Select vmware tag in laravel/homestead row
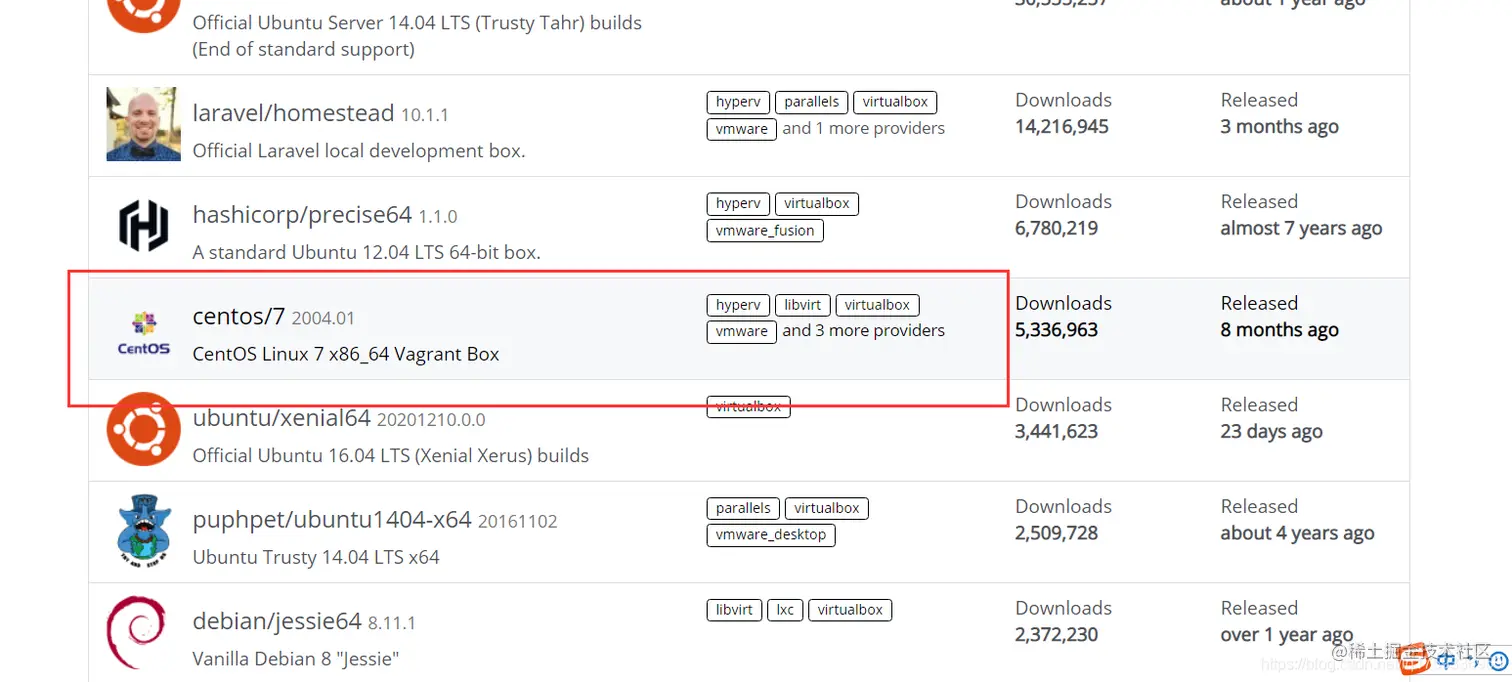Screen dimensions: 1512x682 (x=742, y=129)
